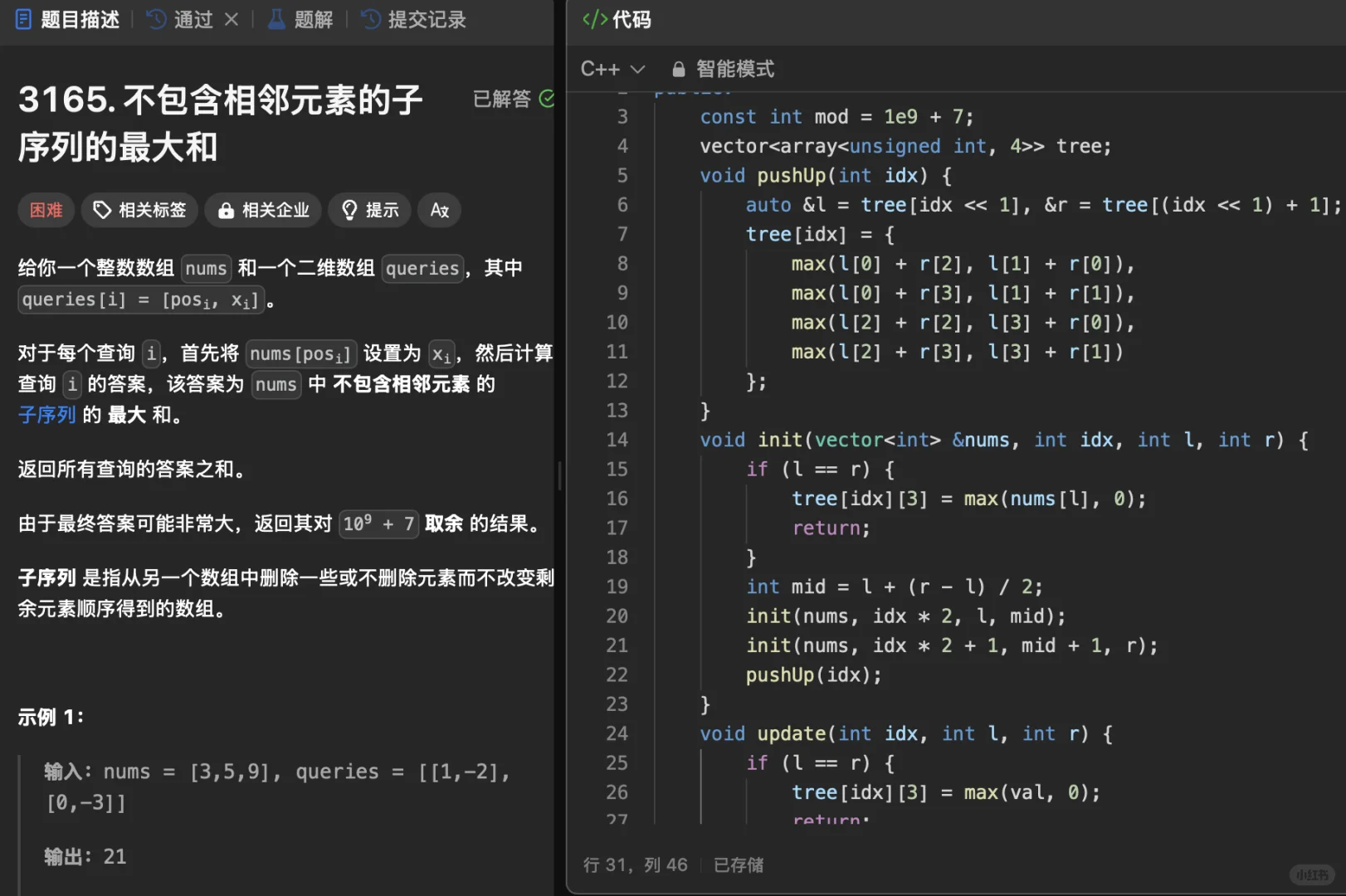Click the 已解答 solved label
Viewport: 1346px width, 896px height.
point(501,99)
